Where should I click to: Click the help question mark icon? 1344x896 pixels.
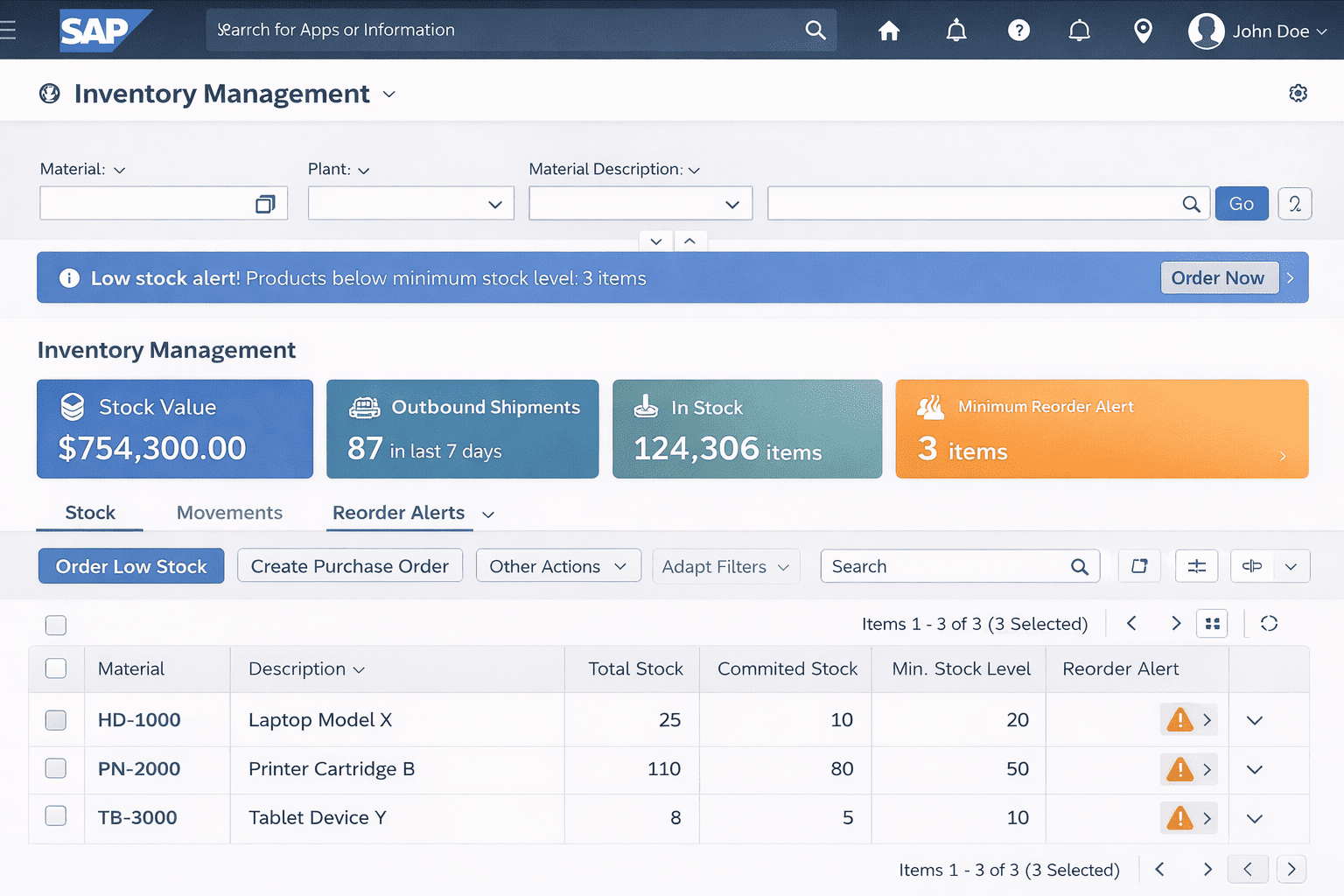1018,30
